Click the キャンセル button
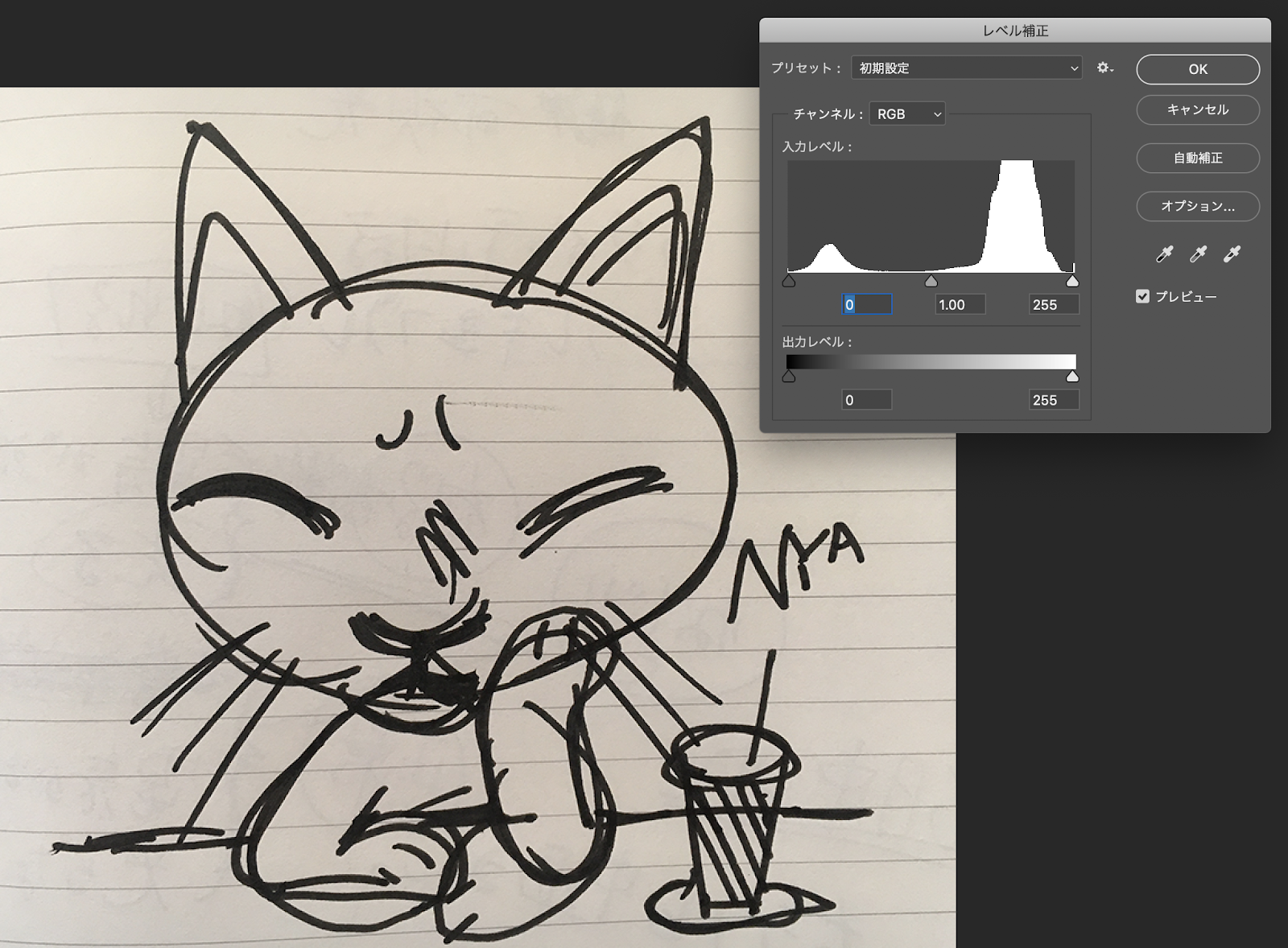The width and height of the screenshot is (1288, 948). point(1198,109)
